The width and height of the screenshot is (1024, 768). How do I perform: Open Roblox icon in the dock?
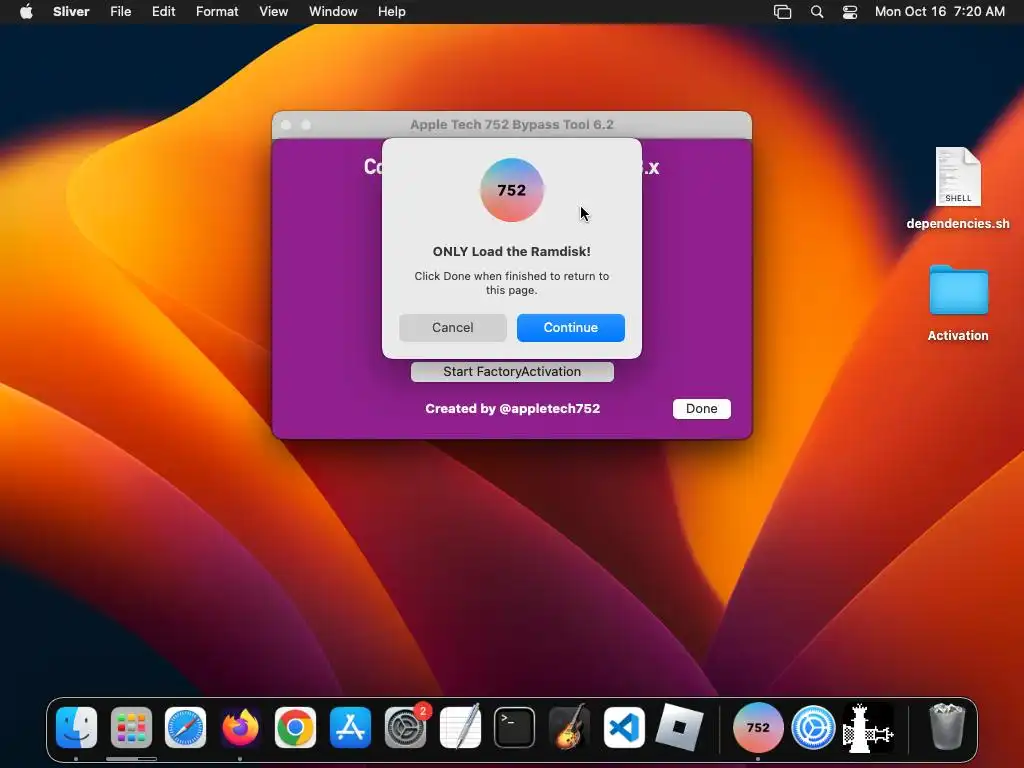(679, 728)
